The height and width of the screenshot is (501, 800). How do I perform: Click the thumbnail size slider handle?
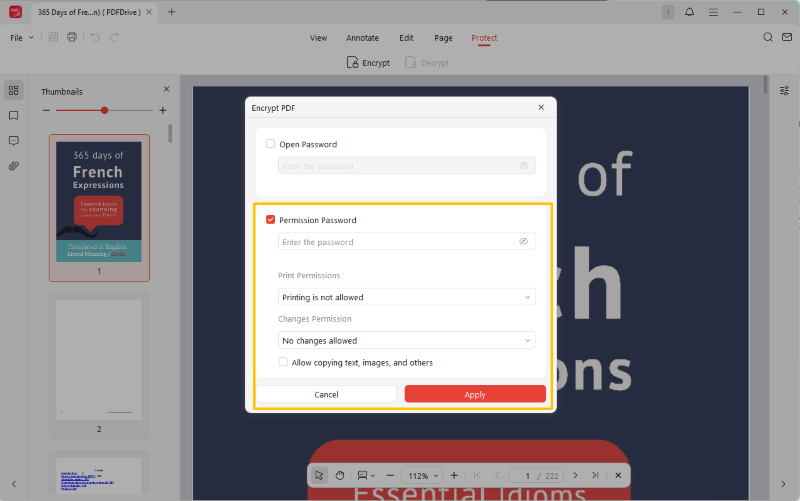click(104, 110)
